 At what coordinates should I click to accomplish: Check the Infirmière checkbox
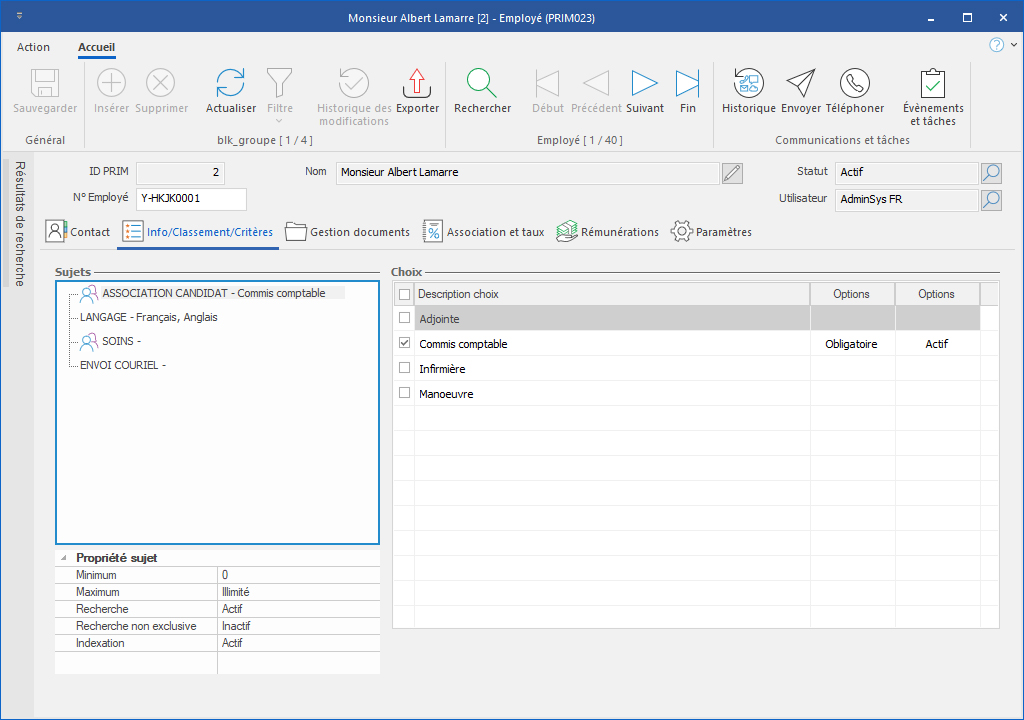pos(405,368)
